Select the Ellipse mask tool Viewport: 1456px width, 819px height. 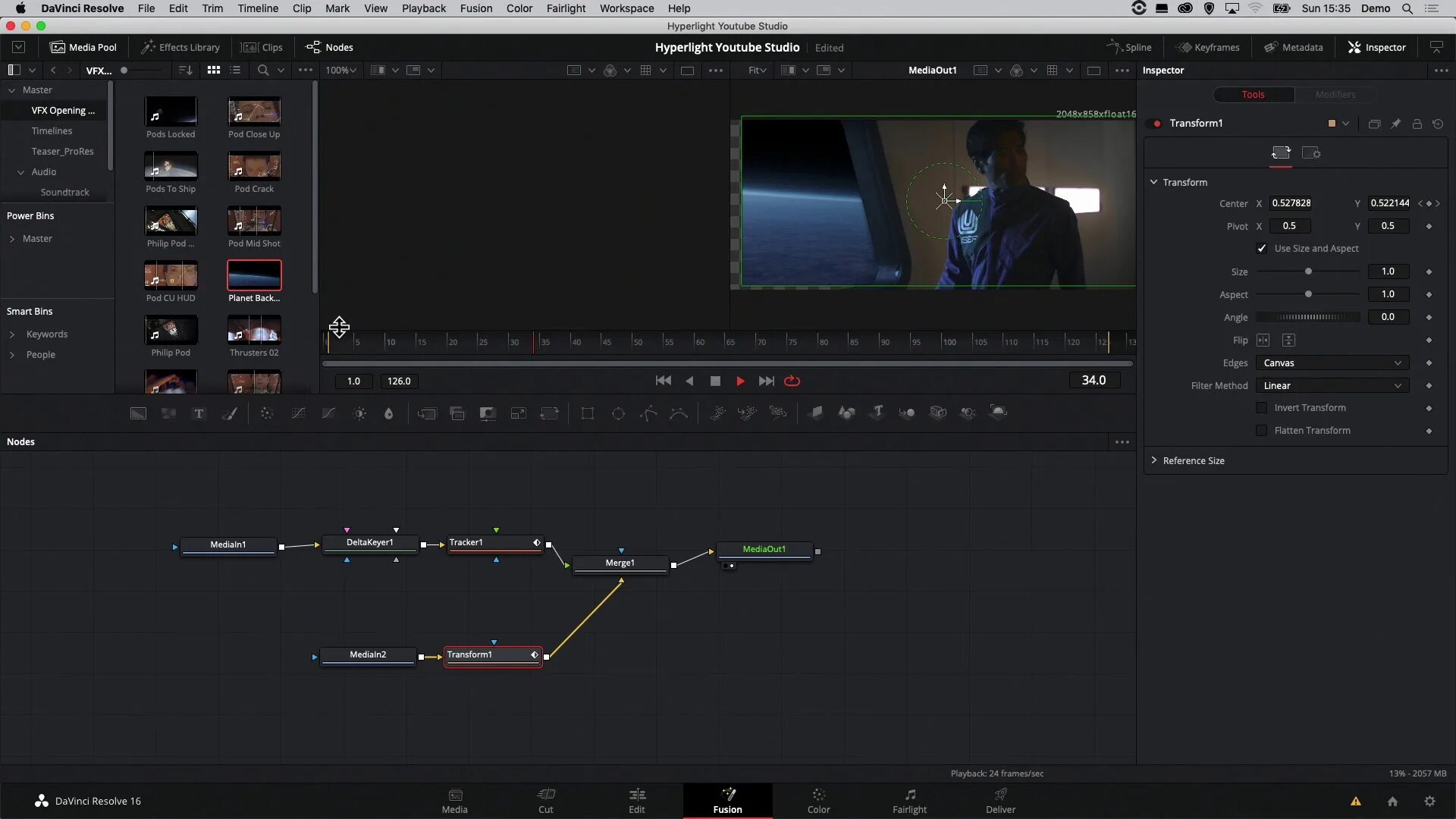coord(618,413)
